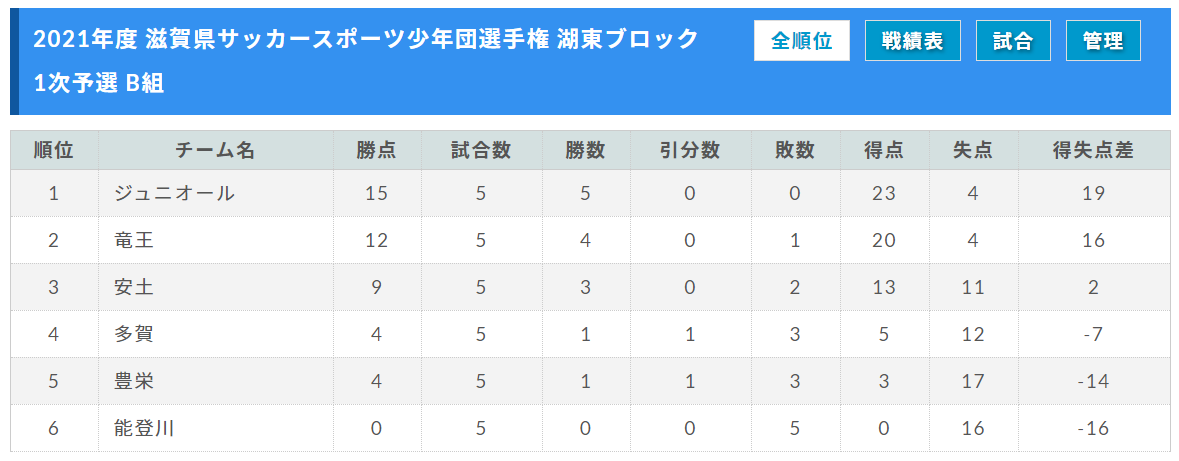Click the 得失点差 column header
The height and width of the screenshot is (461, 1179).
pos(1094,150)
